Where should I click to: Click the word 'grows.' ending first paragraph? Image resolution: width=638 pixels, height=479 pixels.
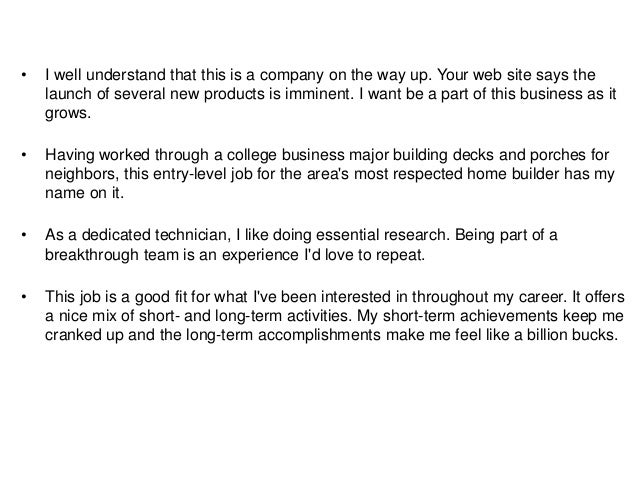coord(68,114)
